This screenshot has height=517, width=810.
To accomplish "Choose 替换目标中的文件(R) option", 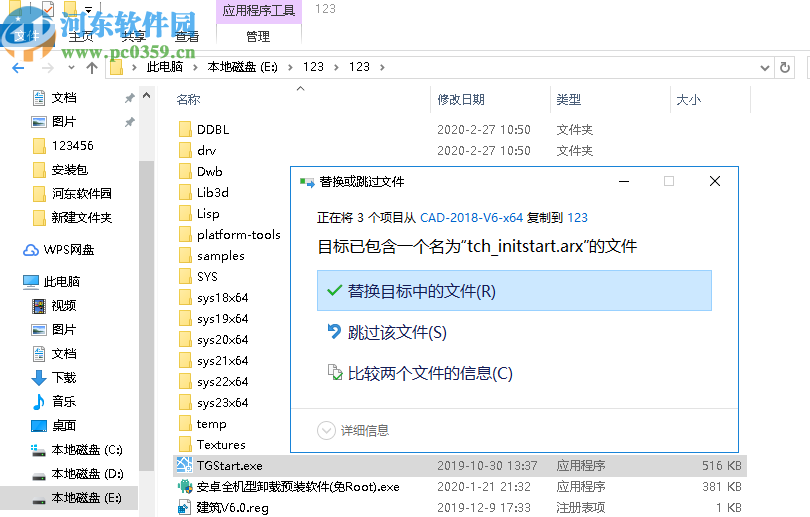I will (x=514, y=291).
